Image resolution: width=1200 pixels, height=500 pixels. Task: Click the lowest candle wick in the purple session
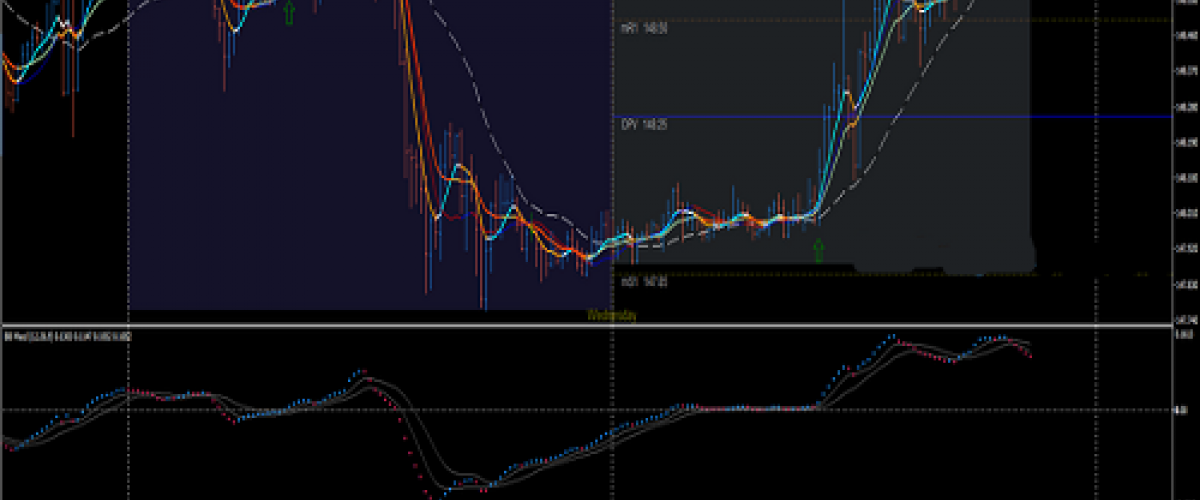click(x=484, y=298)
